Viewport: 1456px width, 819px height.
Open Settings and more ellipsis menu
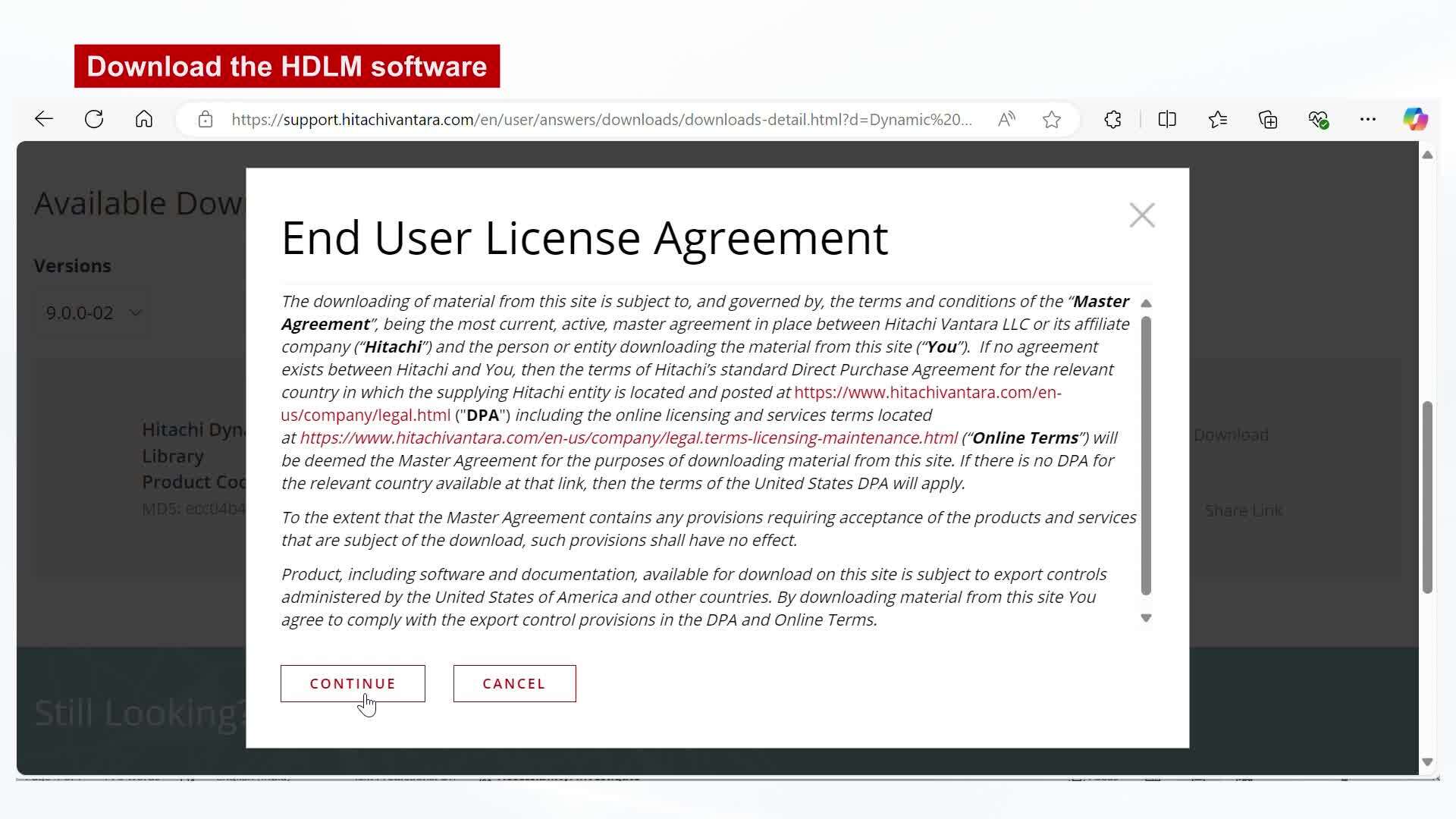point(1368,119)
